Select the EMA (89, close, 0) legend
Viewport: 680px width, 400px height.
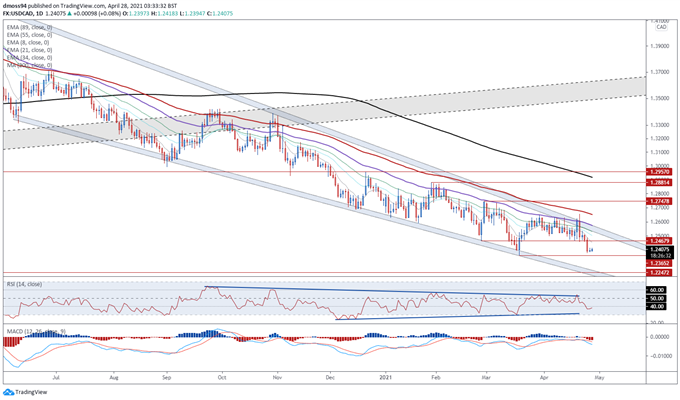click(29, 27)
